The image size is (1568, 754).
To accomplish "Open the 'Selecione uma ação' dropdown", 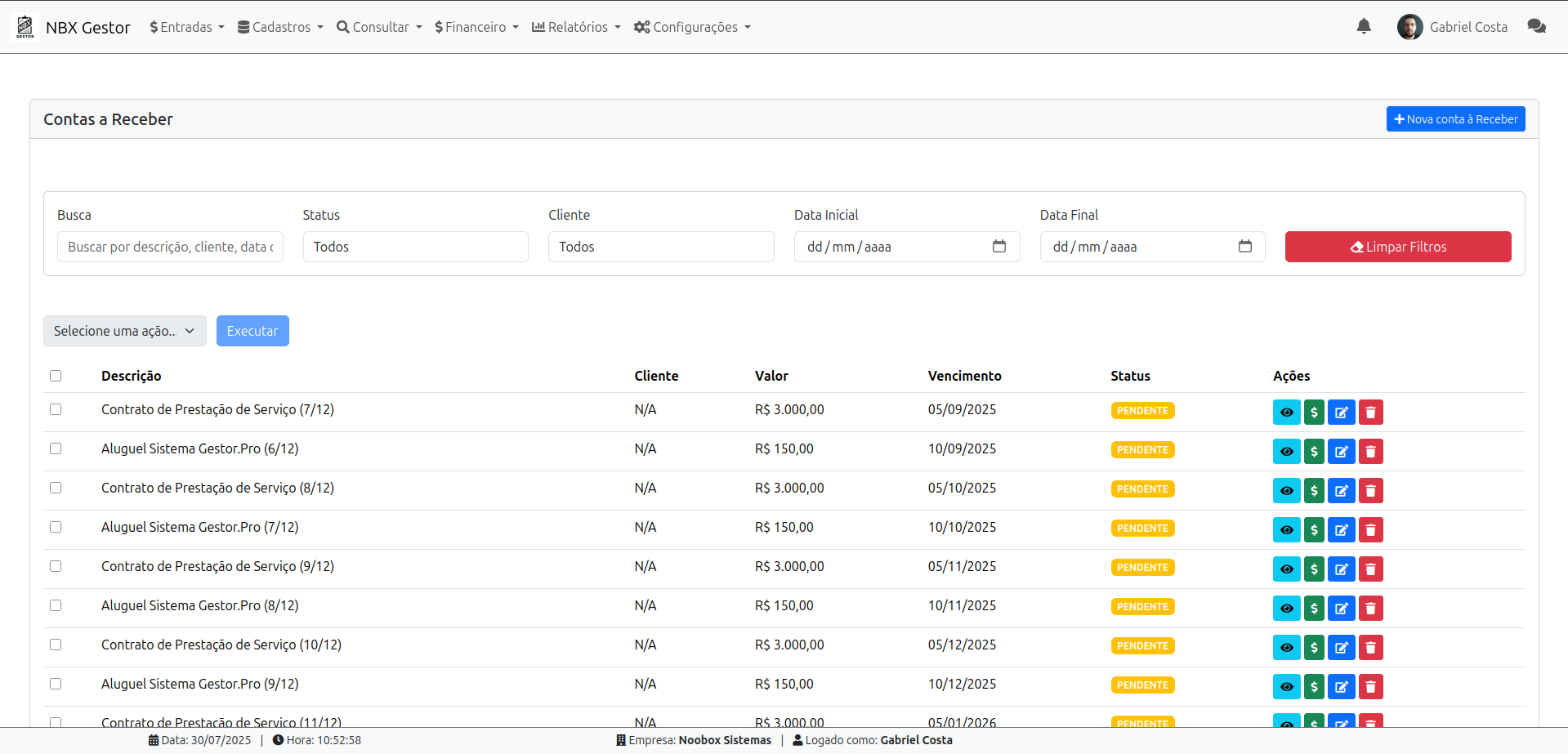I will click(x=124, y=331).
